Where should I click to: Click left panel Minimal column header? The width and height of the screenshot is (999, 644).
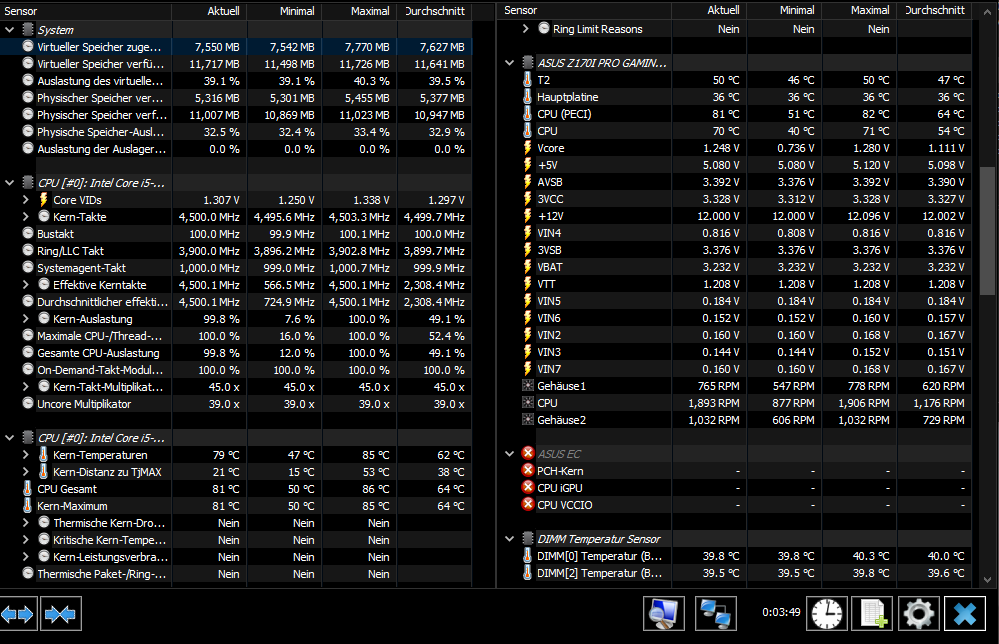click(x=285, y=11)
